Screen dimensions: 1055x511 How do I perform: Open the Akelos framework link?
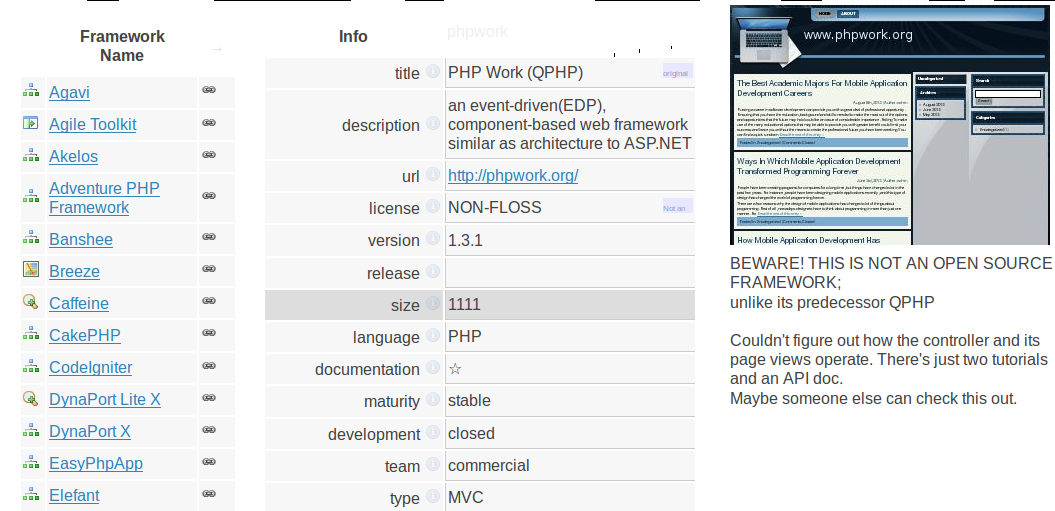[x=73, y=156]
